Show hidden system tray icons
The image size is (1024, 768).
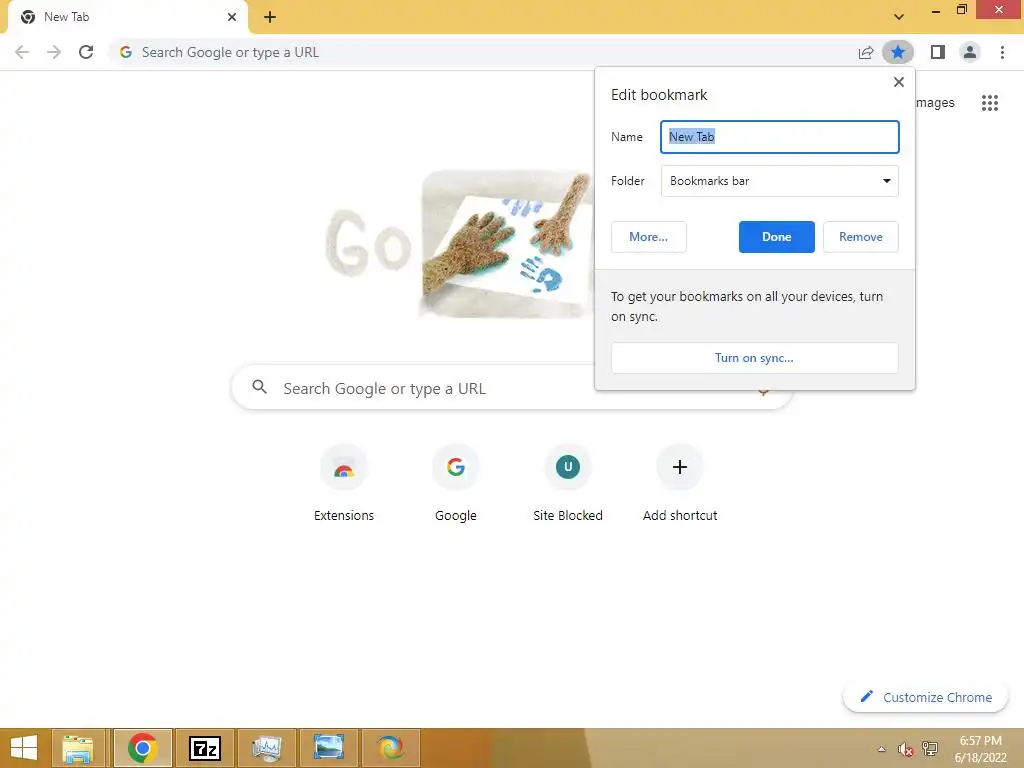[881, 749]
